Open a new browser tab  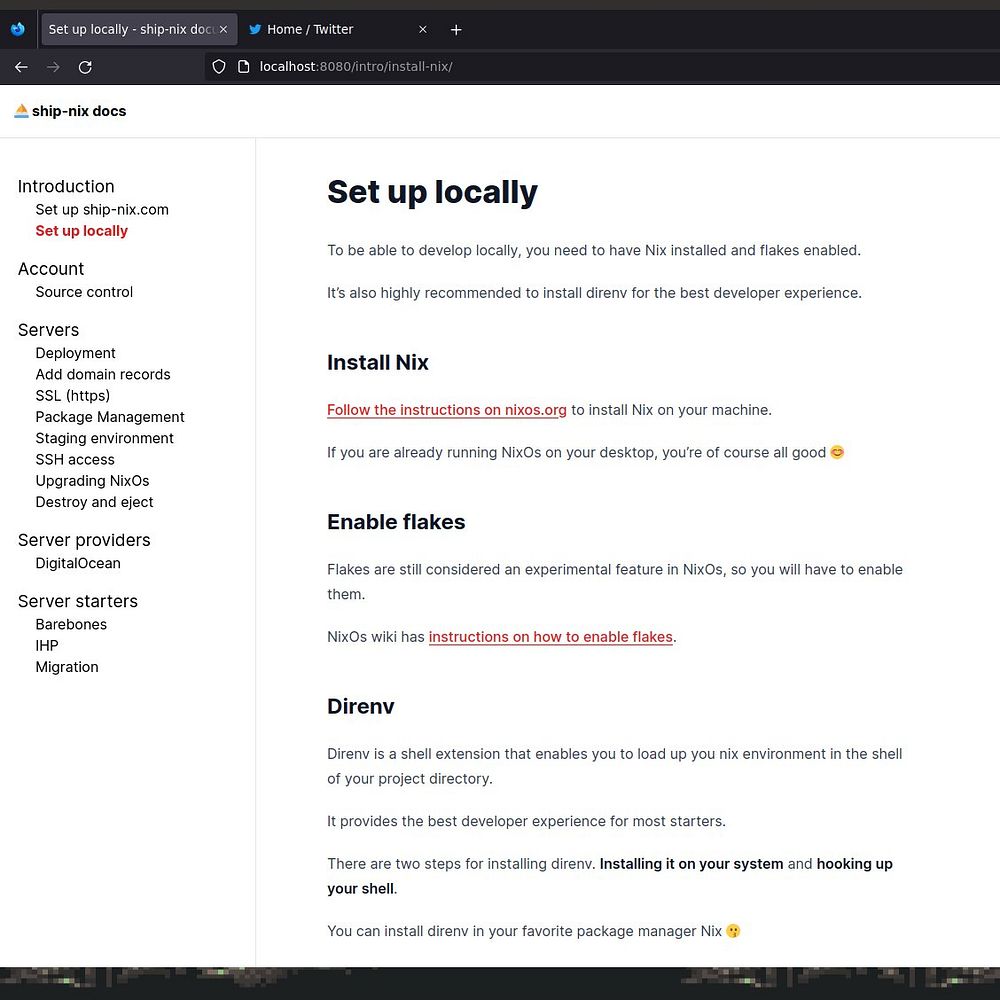click(x=456, y=29)
